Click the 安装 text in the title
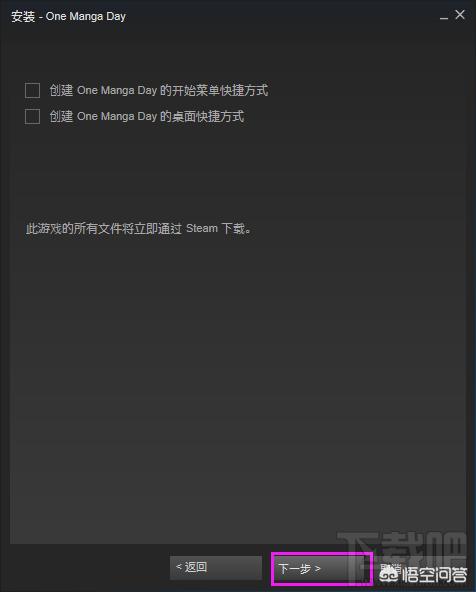 click(23, 17)
